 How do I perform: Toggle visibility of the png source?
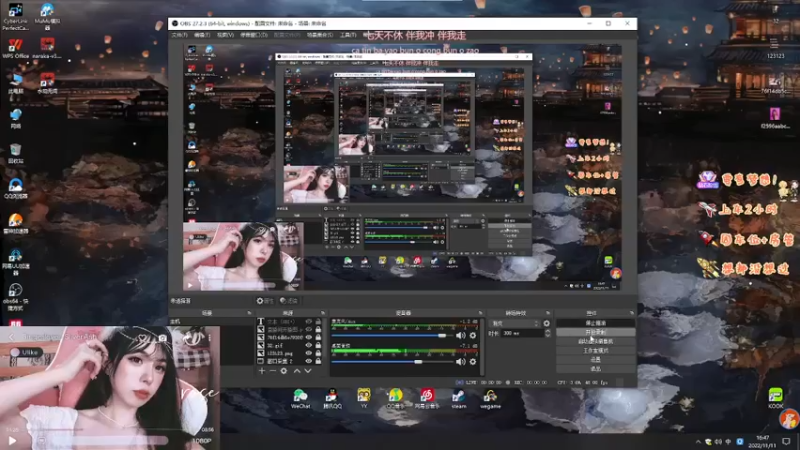coord(308,353)
